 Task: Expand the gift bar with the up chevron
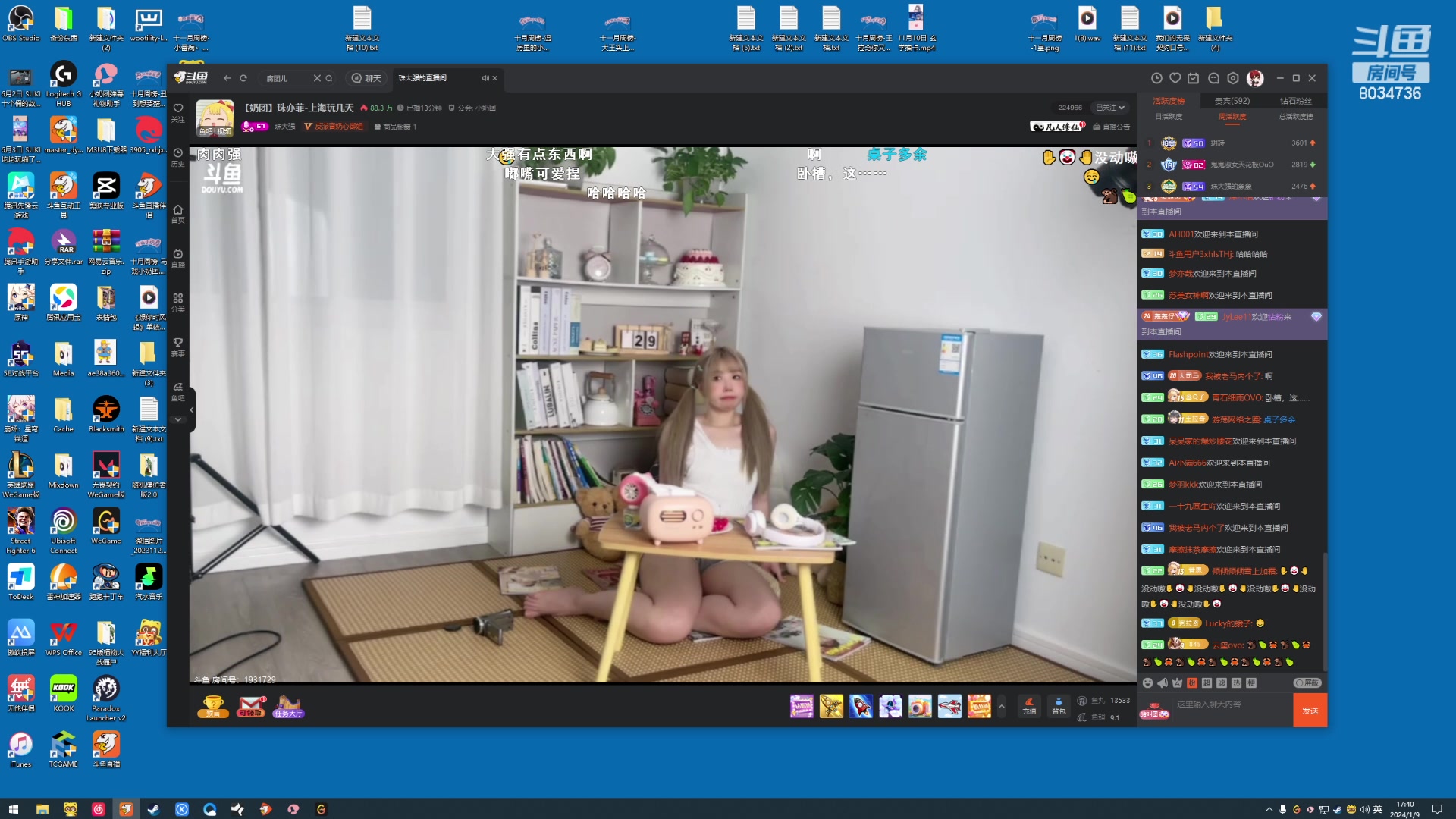coord(1001,706)
